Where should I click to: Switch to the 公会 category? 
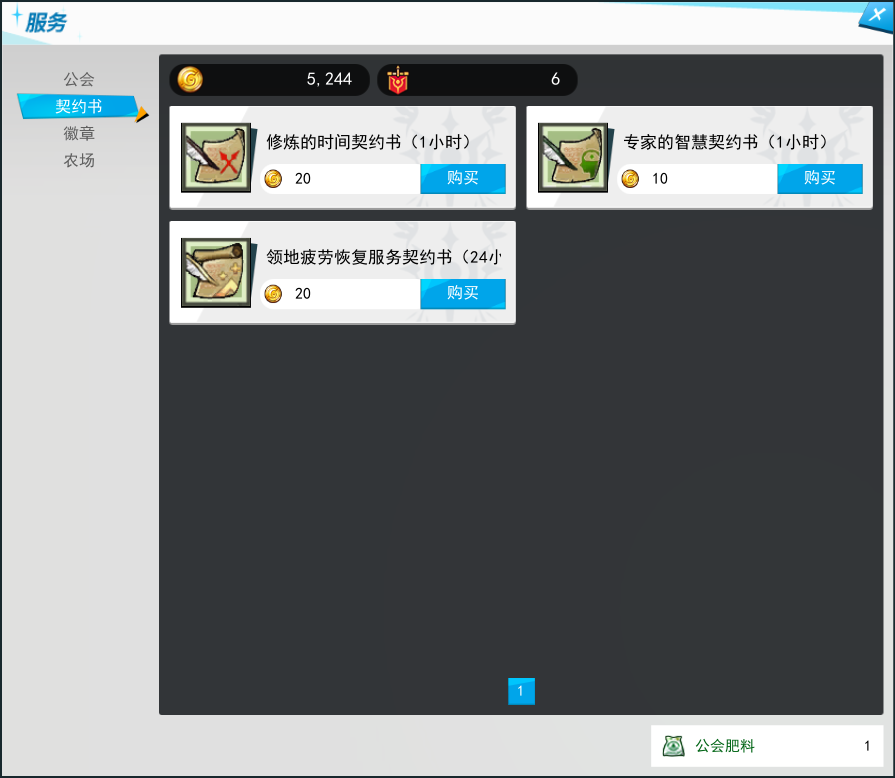pos(79,80)
